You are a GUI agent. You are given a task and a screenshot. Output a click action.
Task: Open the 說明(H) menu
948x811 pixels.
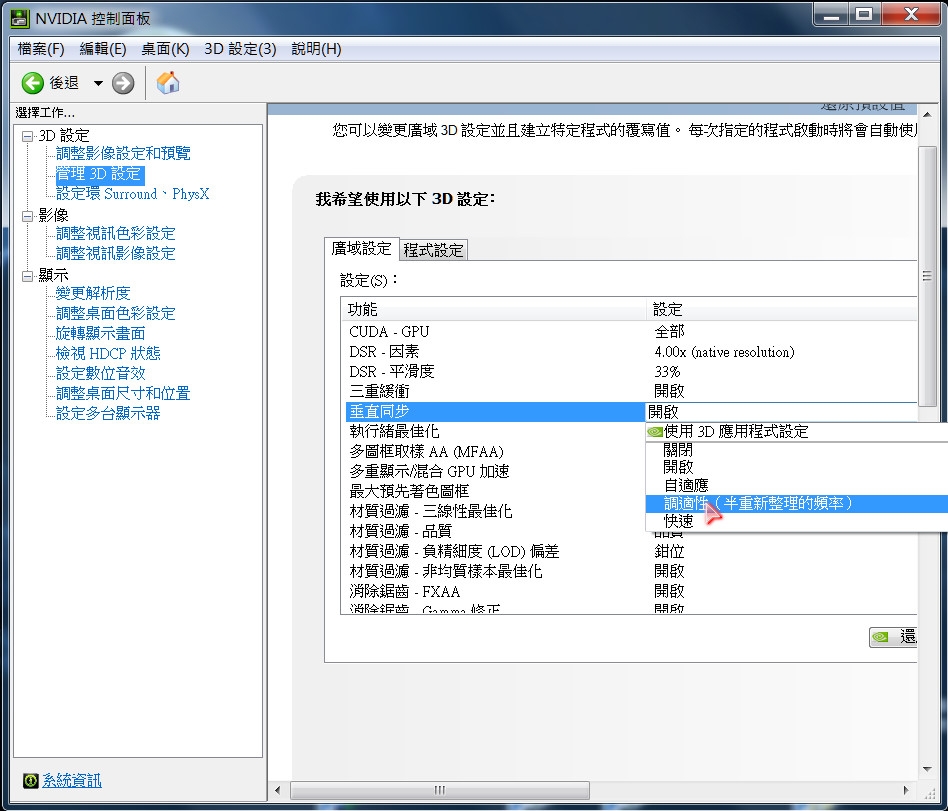pos(316,49)
